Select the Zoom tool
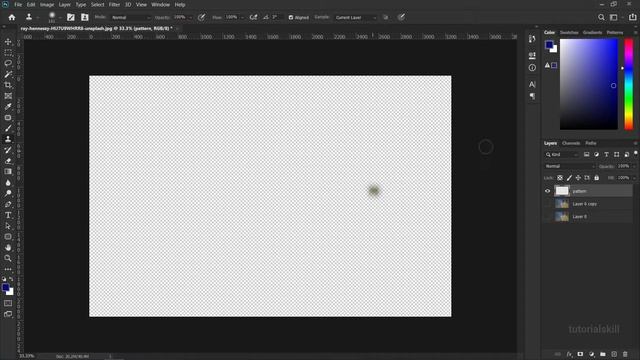This screenshot has height=360, width=640. [x=8, y=258]
